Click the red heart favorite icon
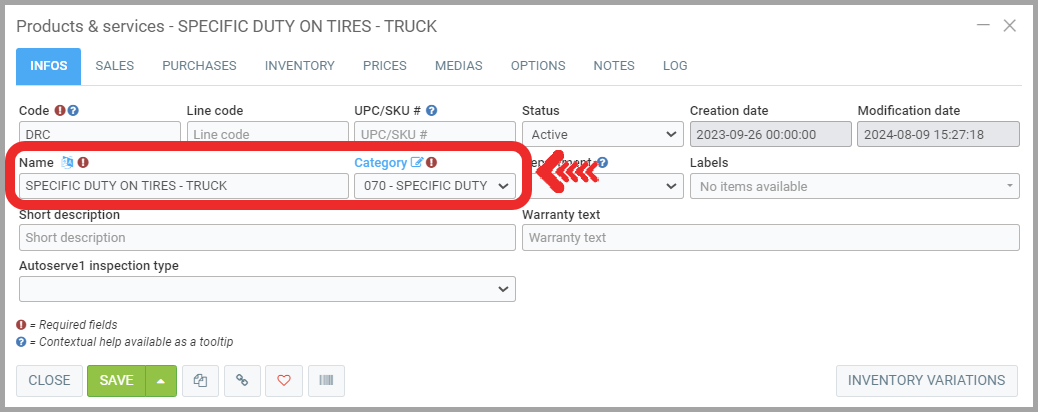This screenshot has height=412, width=1038. coord(283,381)
